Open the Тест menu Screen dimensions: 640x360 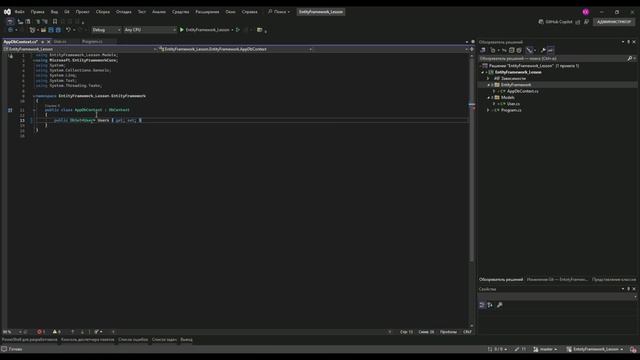click(x=141, y=12)
